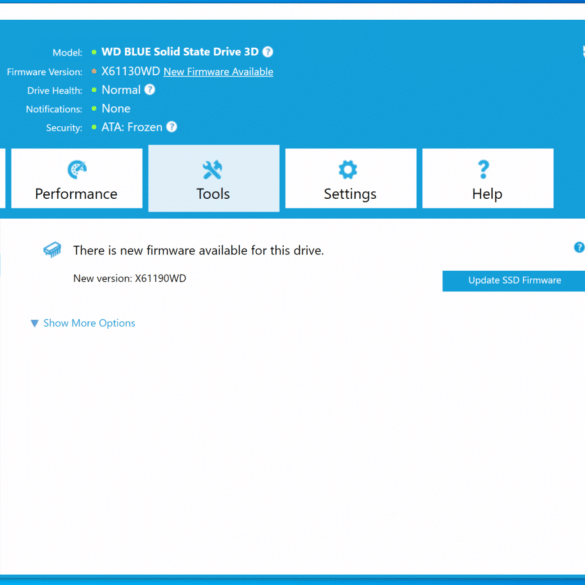Open help icon beside ATA: Frozen
Viewport: 585px width, 585px height.
click(x=172, y=127)
